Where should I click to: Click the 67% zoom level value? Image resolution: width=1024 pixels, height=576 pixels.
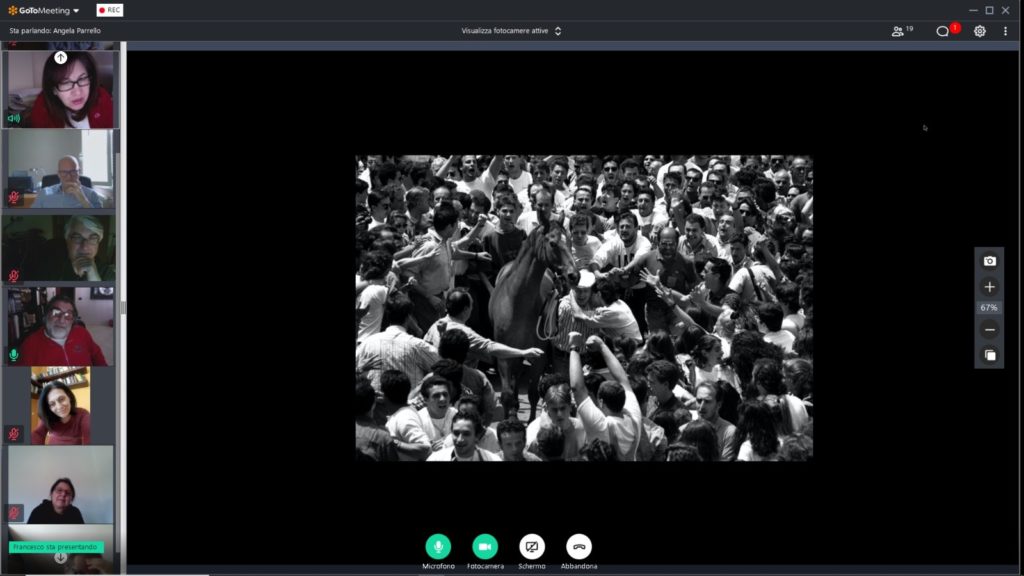(x=989, y=308)
